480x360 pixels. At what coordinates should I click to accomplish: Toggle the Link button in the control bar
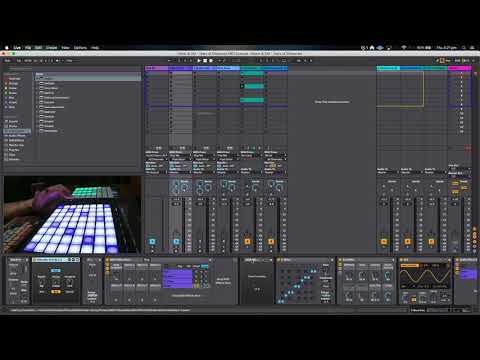pyautogui.click(x=8, y=61)
